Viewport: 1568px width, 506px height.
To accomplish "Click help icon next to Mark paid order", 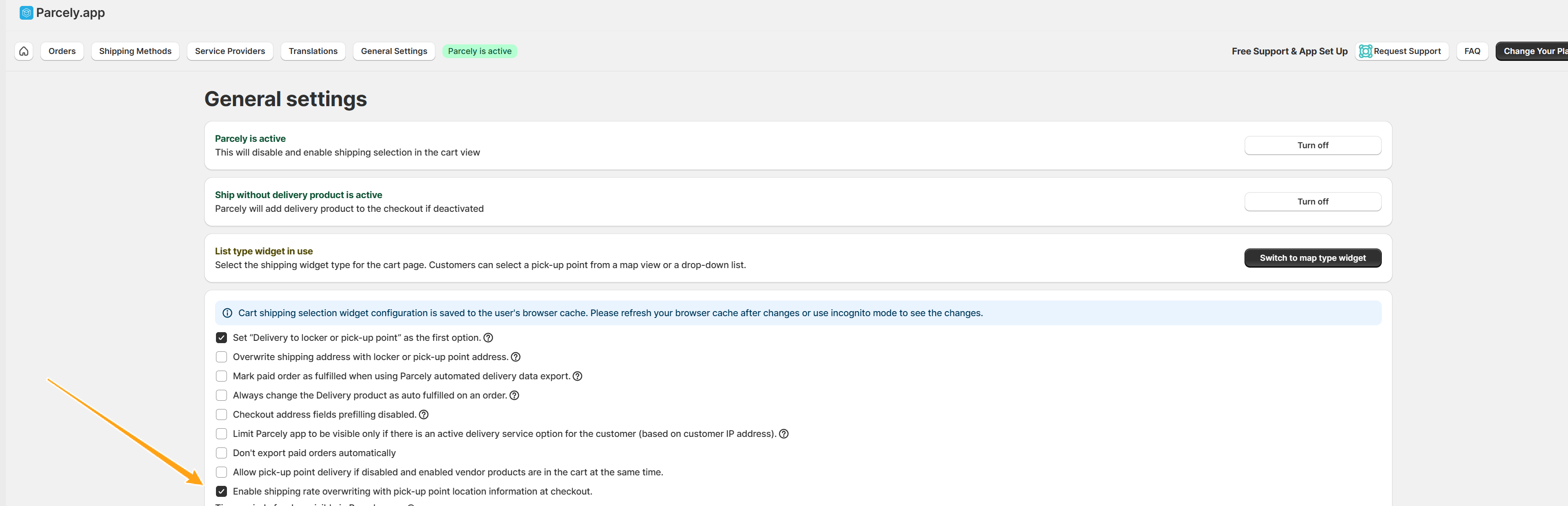I will coord(578,377).
